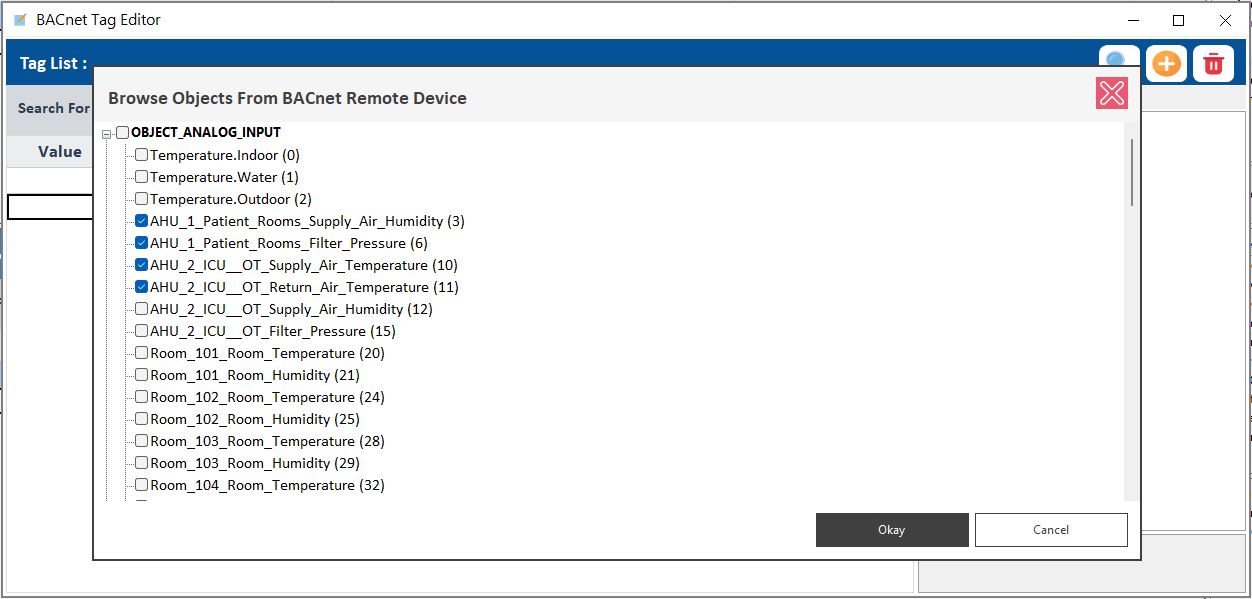Uncheck AHU_2_ICU__OT_Return_Air_Temperature (11)
This screenshot has height=599, width=1252.
point(142,287)
